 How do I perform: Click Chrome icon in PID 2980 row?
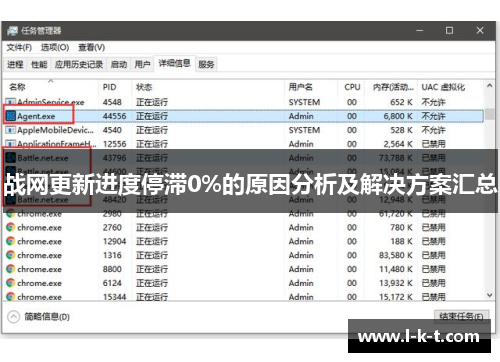(x=11, y=213)
